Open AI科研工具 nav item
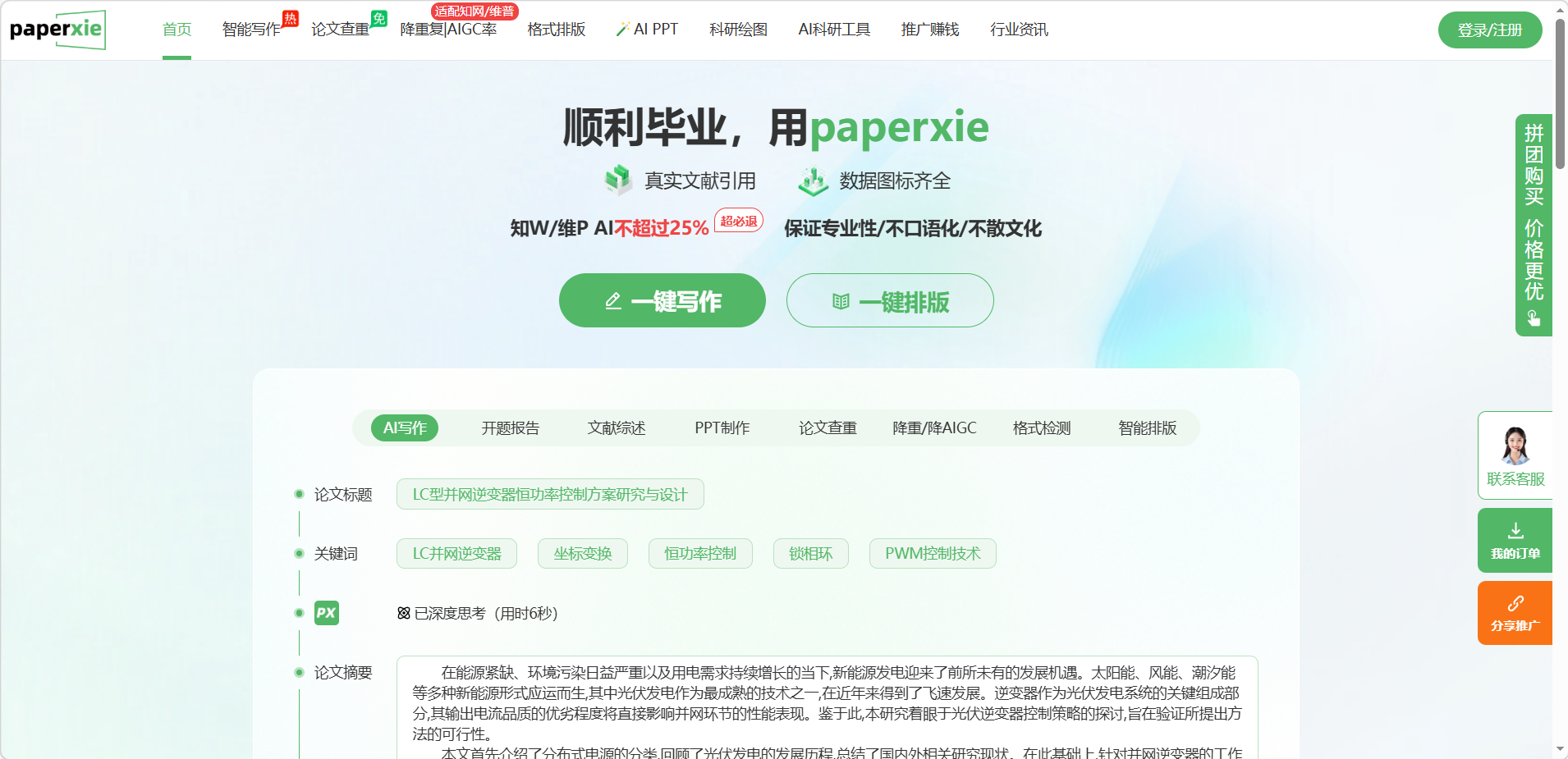Viewport: 1568px width, 759px height. [x=834, y=30]
